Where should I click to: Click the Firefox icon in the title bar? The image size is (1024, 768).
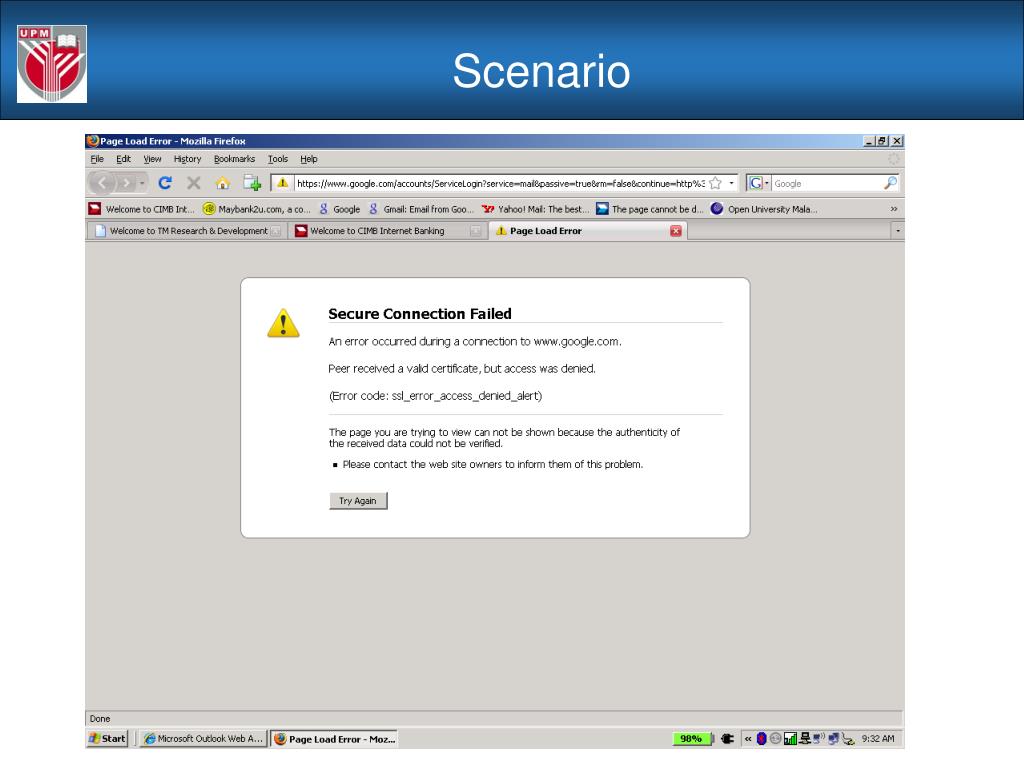tap(93, 140)
